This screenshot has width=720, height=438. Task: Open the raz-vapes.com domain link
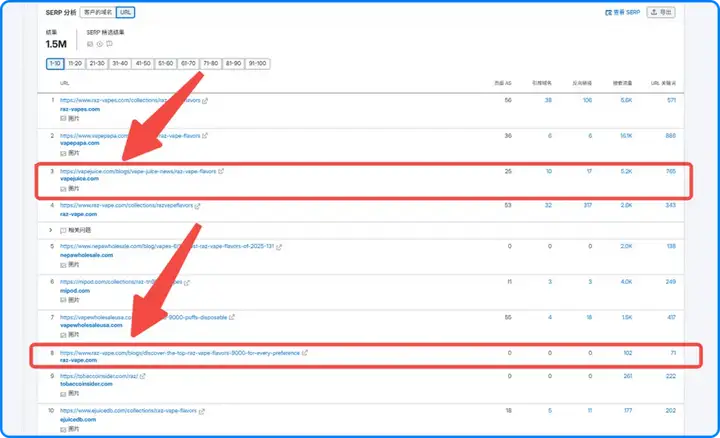pos(80,109)
